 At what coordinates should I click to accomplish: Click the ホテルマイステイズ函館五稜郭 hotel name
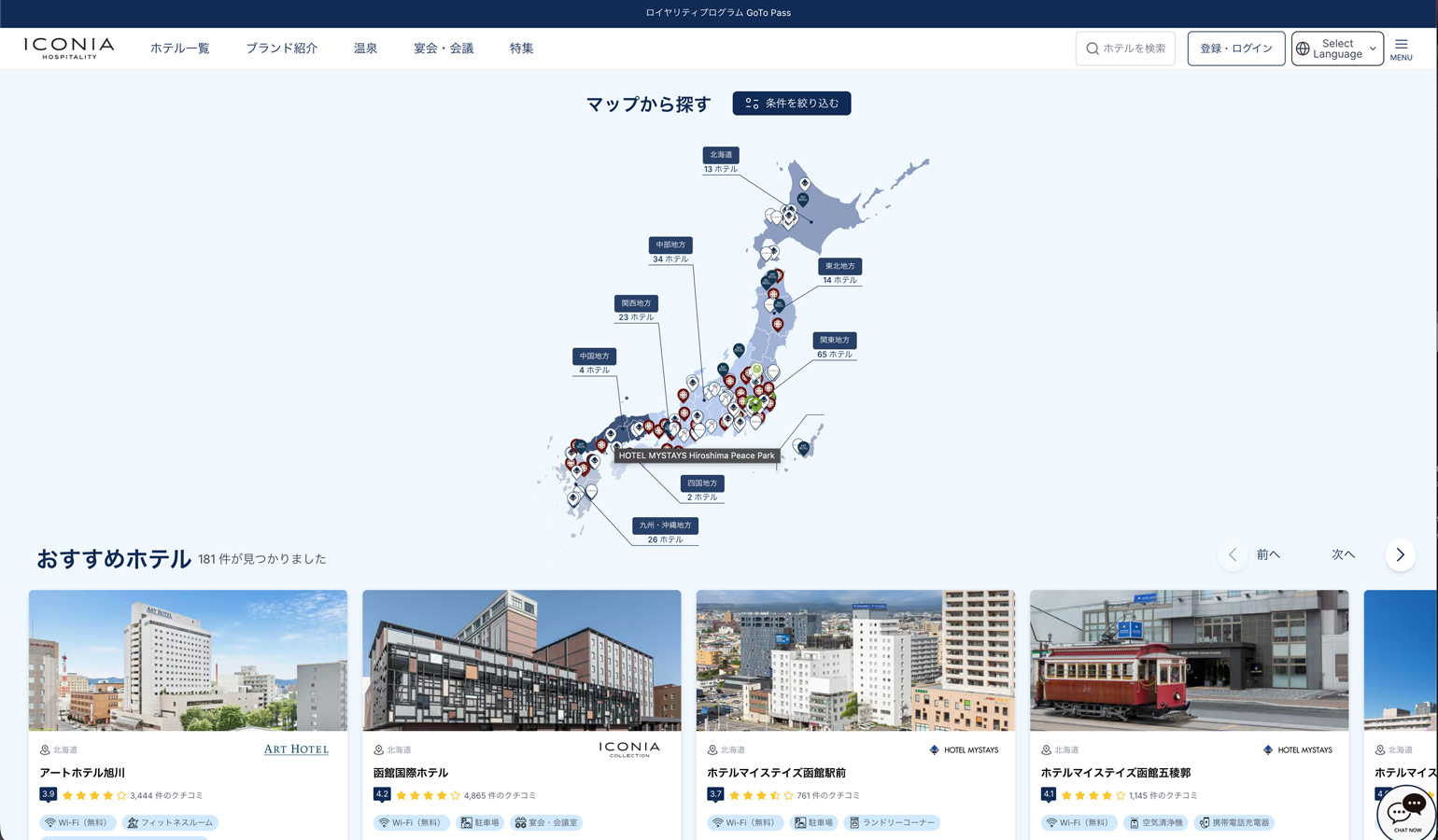[1116, 773]
